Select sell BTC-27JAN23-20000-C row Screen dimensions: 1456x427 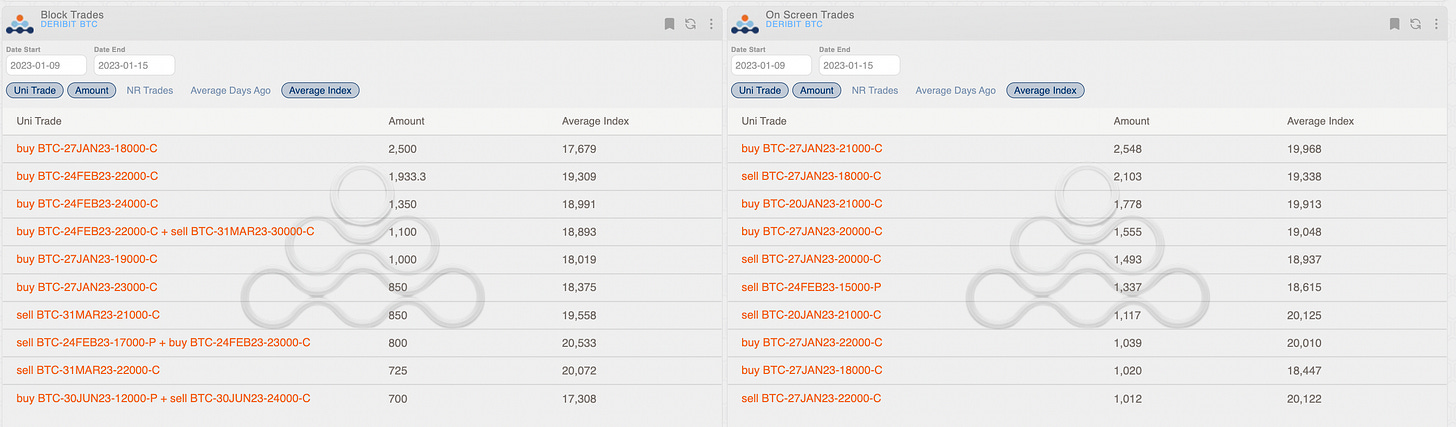coord(1087,259)
